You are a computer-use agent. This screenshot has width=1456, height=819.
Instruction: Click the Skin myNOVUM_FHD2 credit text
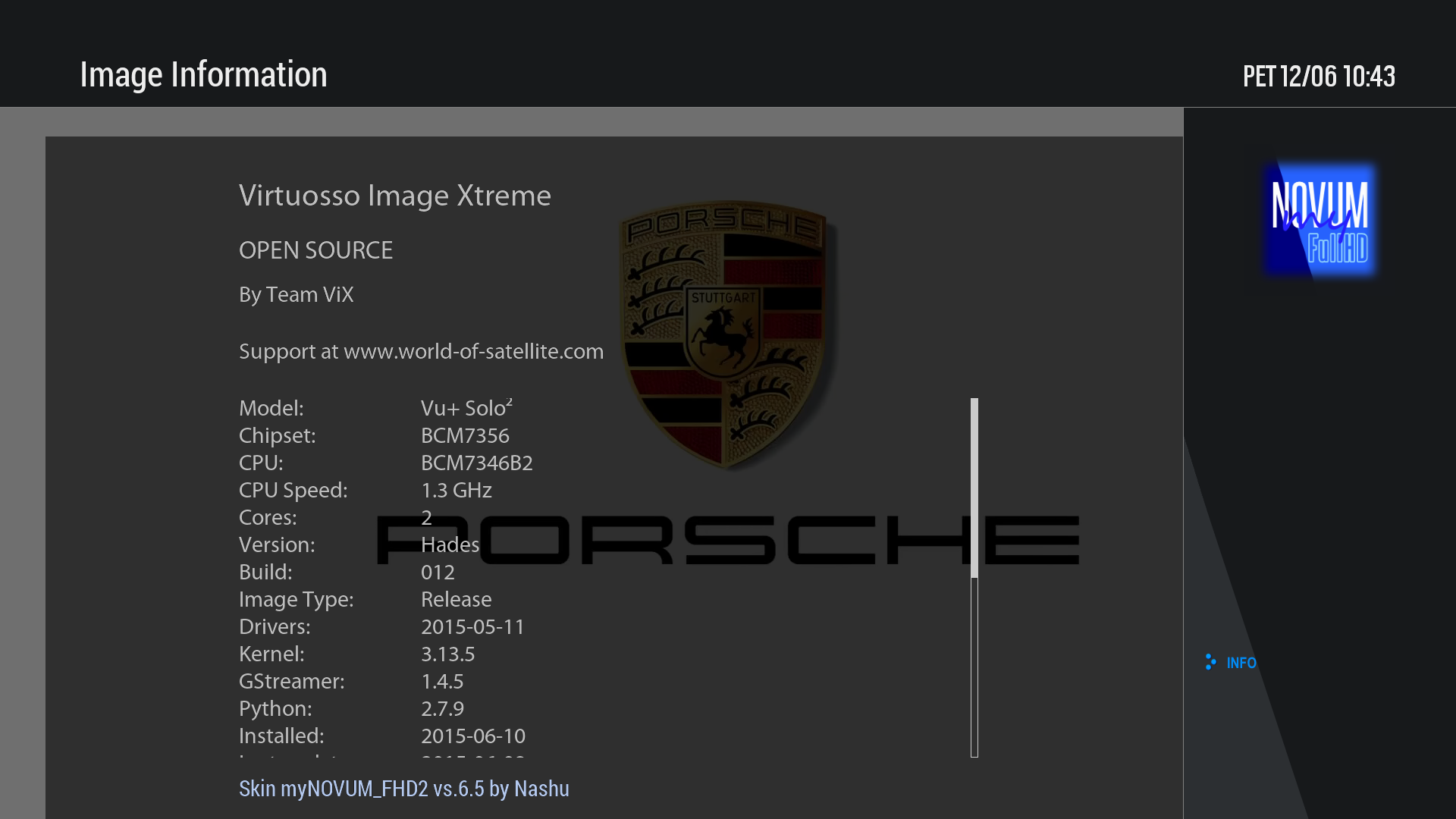(x=403, y=789)
